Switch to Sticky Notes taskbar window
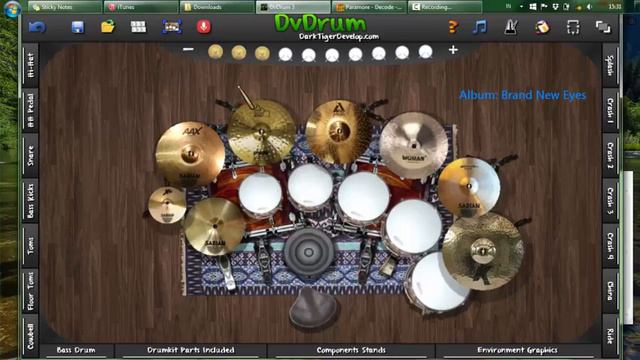Screen dimensions: 640x360 click(x=65, y=7)
